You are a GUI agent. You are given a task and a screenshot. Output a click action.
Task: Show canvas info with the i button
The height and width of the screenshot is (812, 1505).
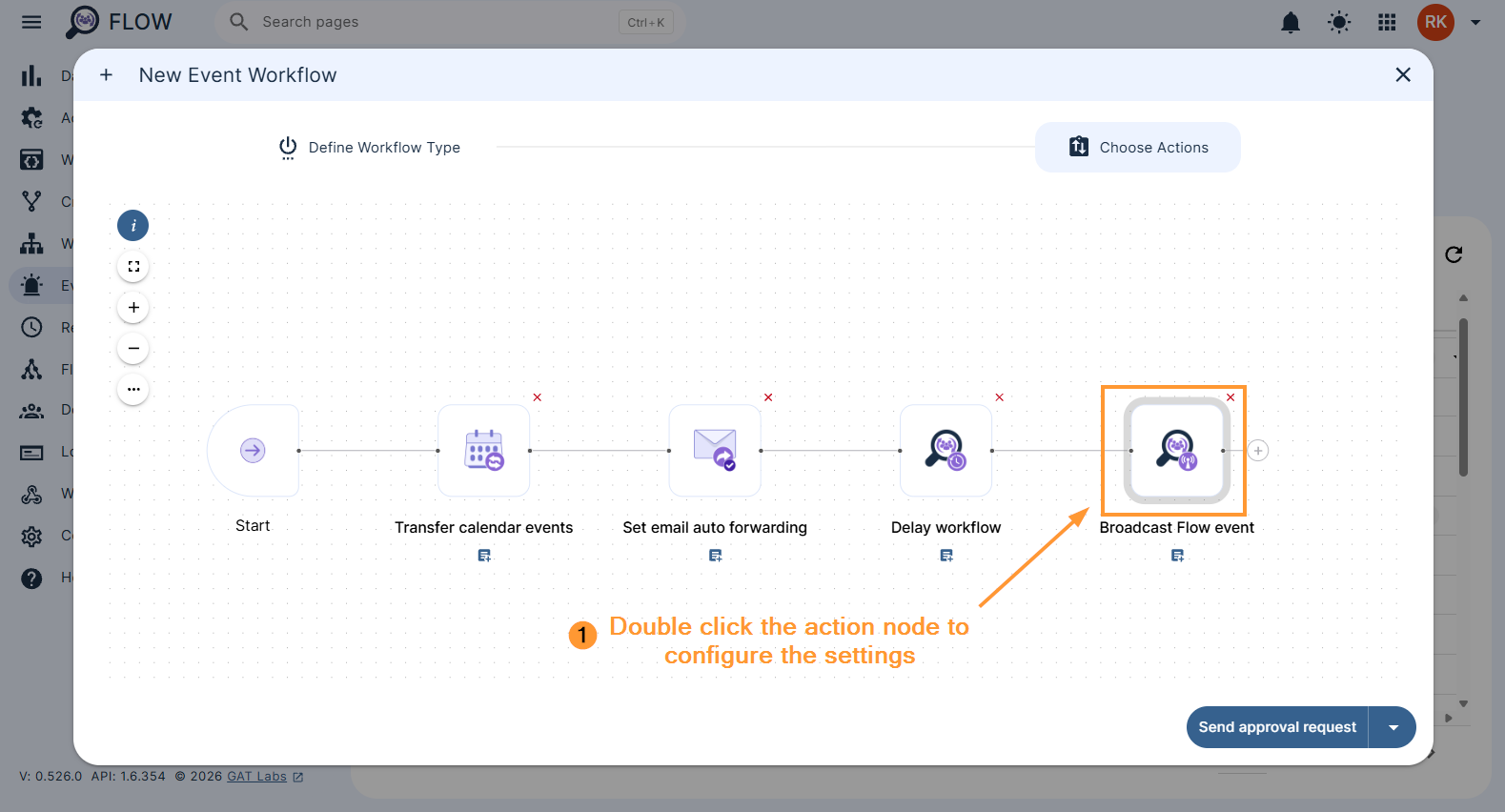click(133, 226)
